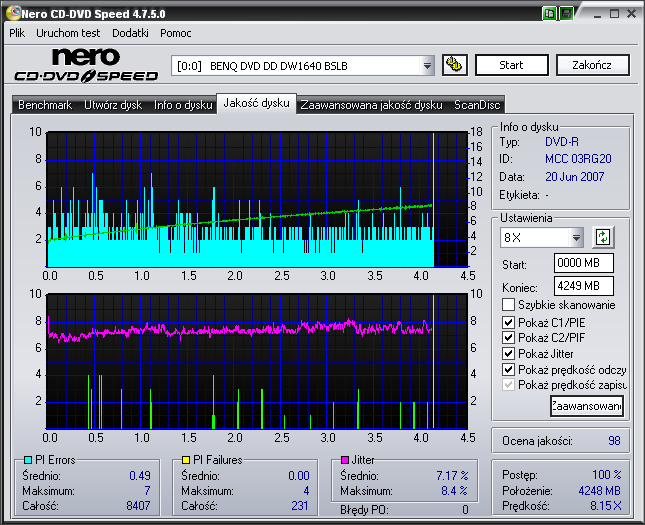Switch to the Utwórz dysk tab
This screenshot has width=645, height=525.
(113, 105)
